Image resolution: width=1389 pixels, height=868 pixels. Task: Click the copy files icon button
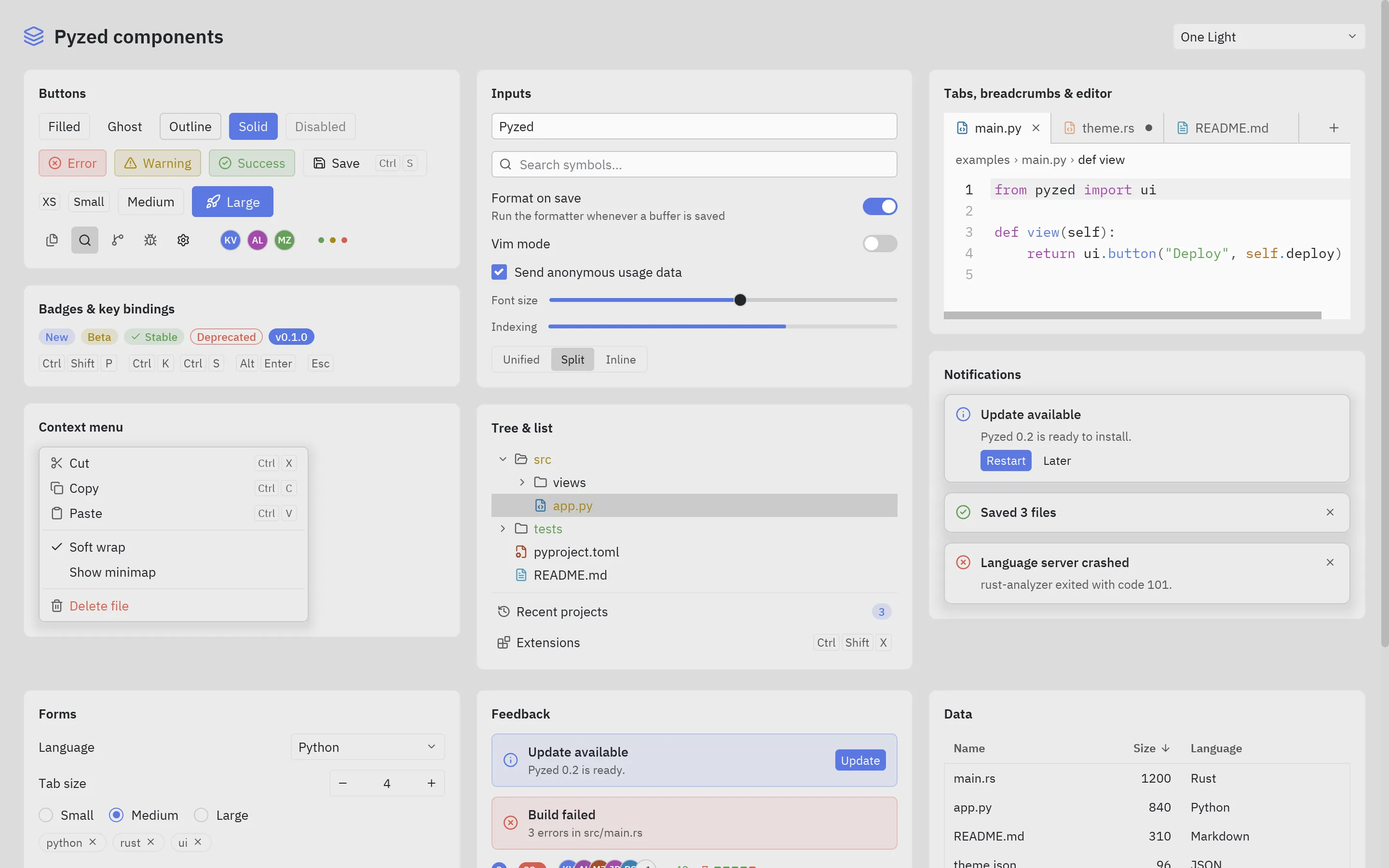click(x=52, y=240)
